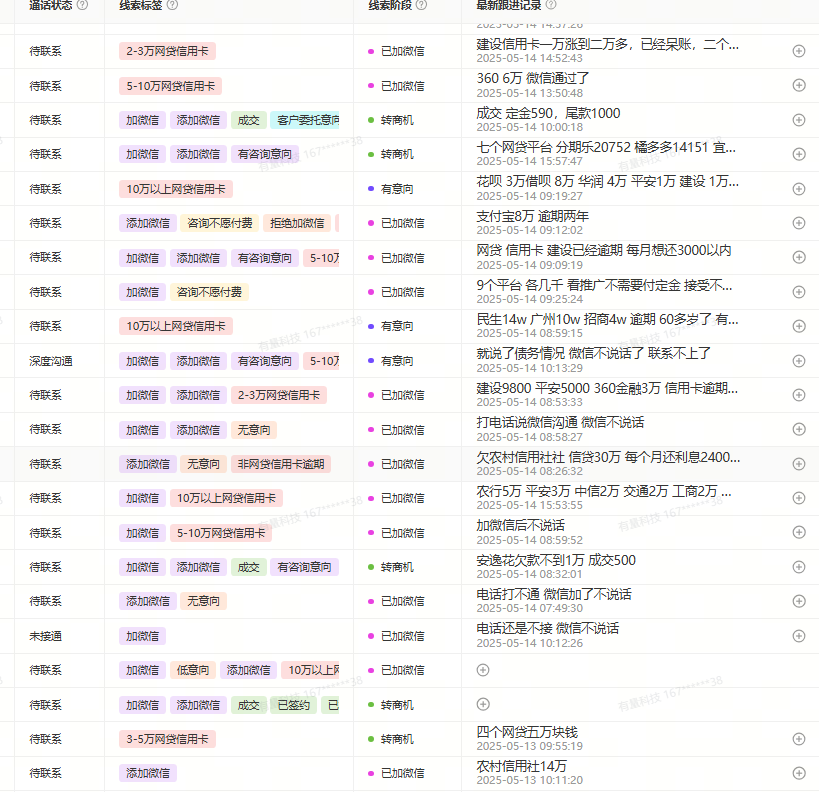Viewport: 819px width, 792px height.
Task: Click plus icon on 电话还是不接 row
Action: (x=799, y=636)
